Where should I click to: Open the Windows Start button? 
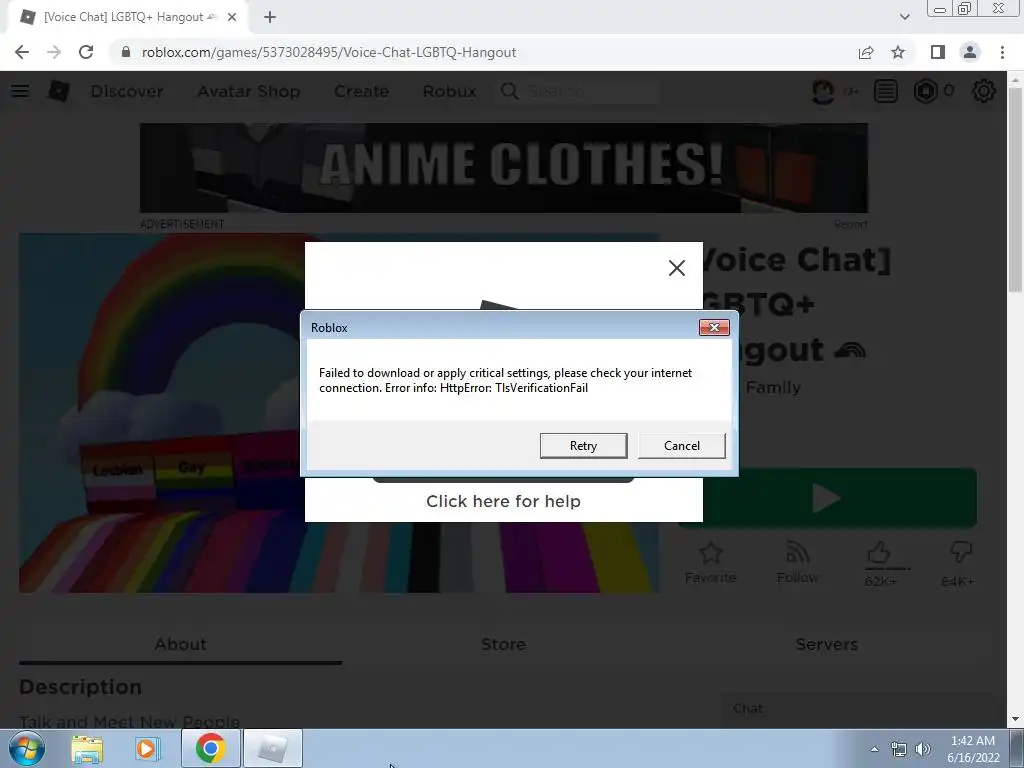(27, 748)
